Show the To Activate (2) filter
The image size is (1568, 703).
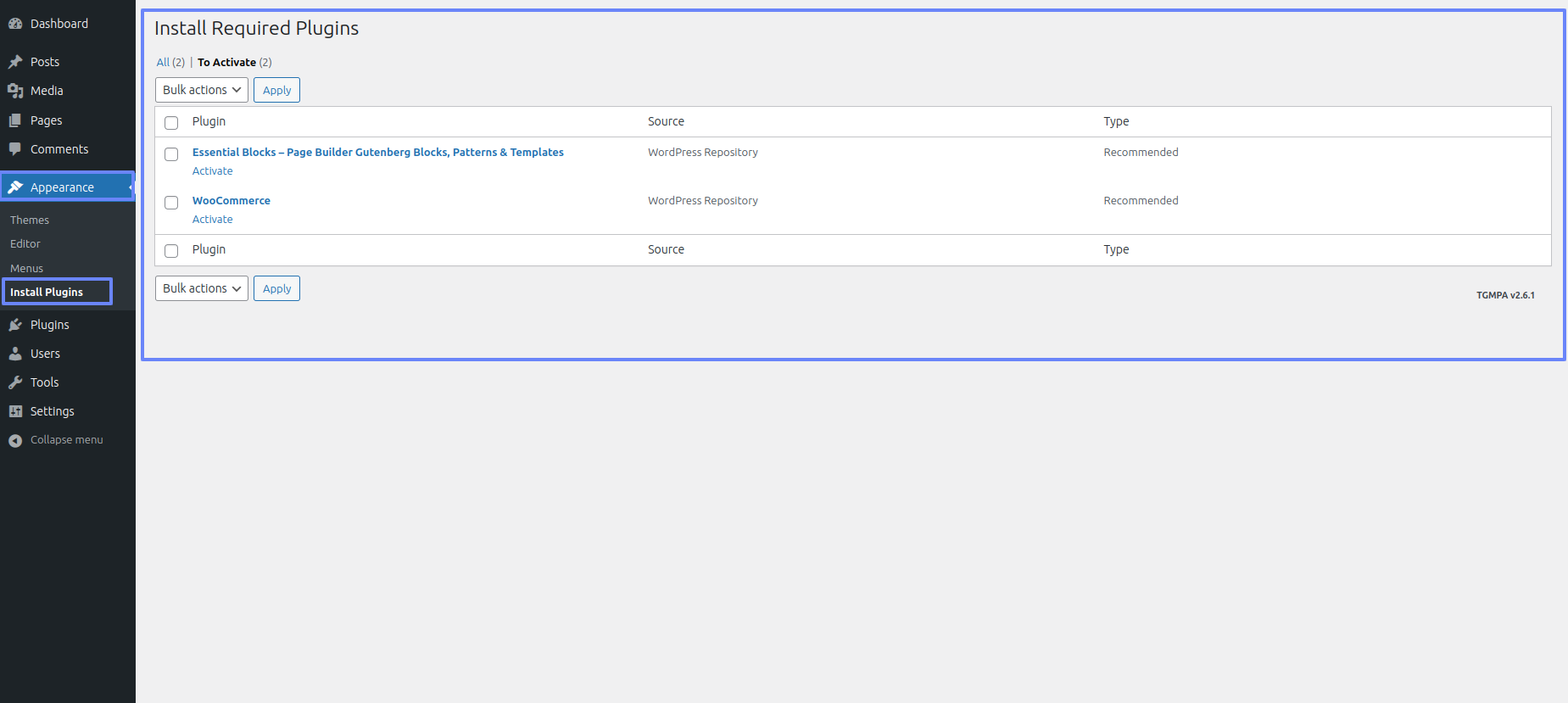(235, 63)
